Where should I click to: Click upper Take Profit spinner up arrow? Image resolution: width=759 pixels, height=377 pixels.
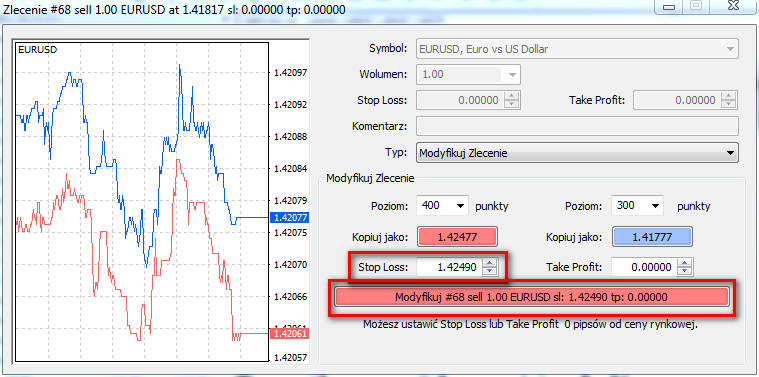[729, 96]
